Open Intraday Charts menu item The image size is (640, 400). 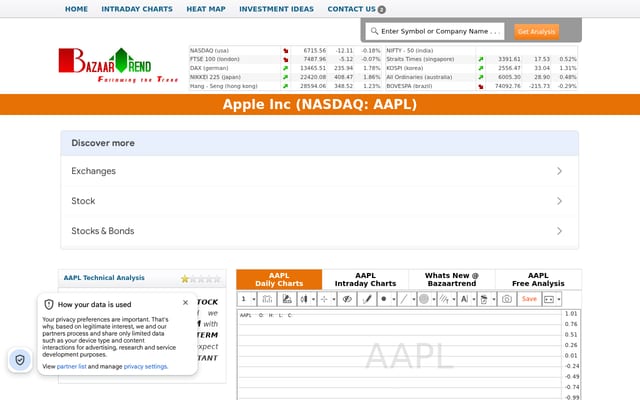(x=137, y=9)
